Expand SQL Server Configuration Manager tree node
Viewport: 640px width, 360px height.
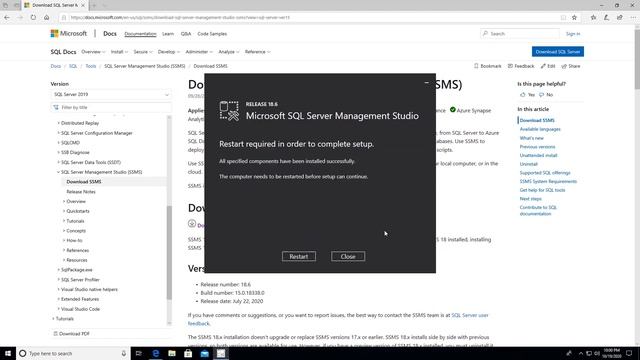click(58, 133)
